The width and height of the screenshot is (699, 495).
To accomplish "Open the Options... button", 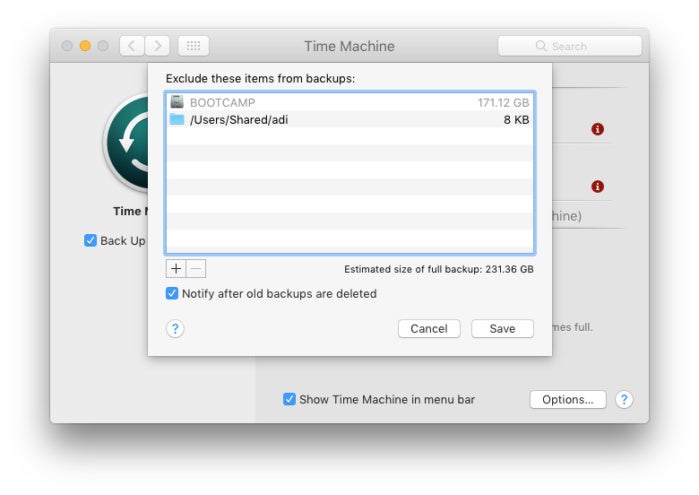I will pos(568,400).
